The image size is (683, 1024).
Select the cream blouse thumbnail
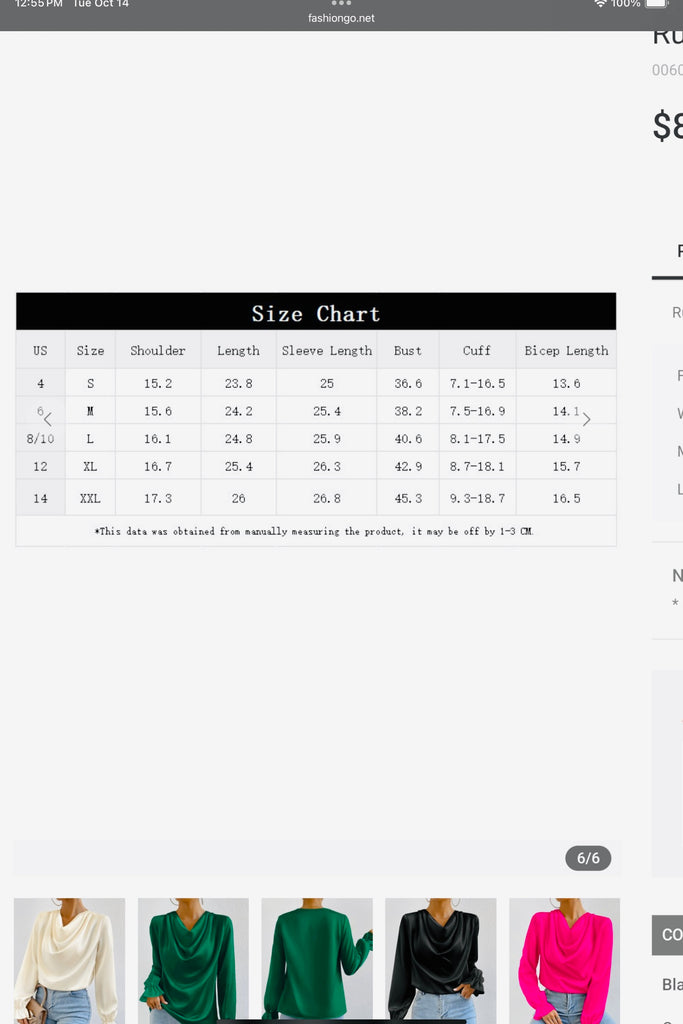point(69,960)
